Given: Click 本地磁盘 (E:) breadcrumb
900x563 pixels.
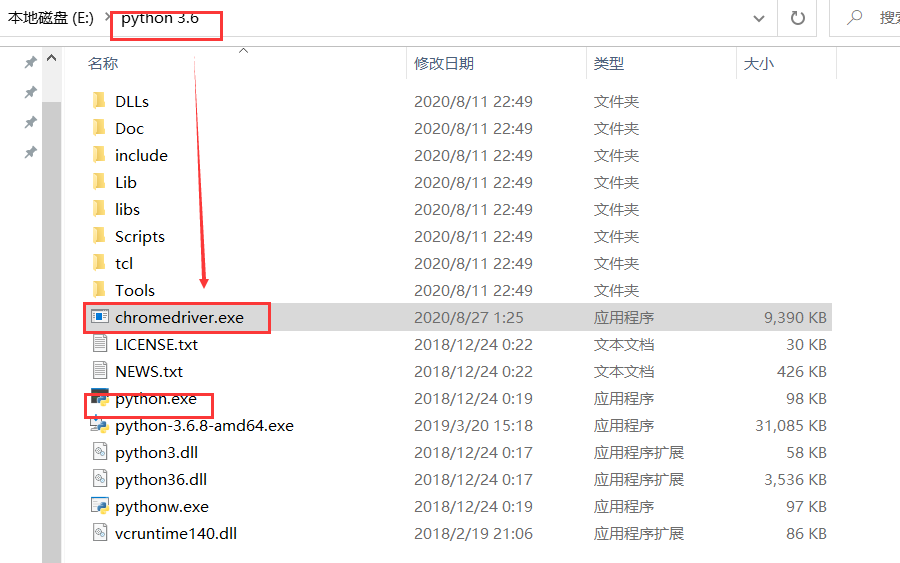Looking at the screenshot, I should pos(51,18).
